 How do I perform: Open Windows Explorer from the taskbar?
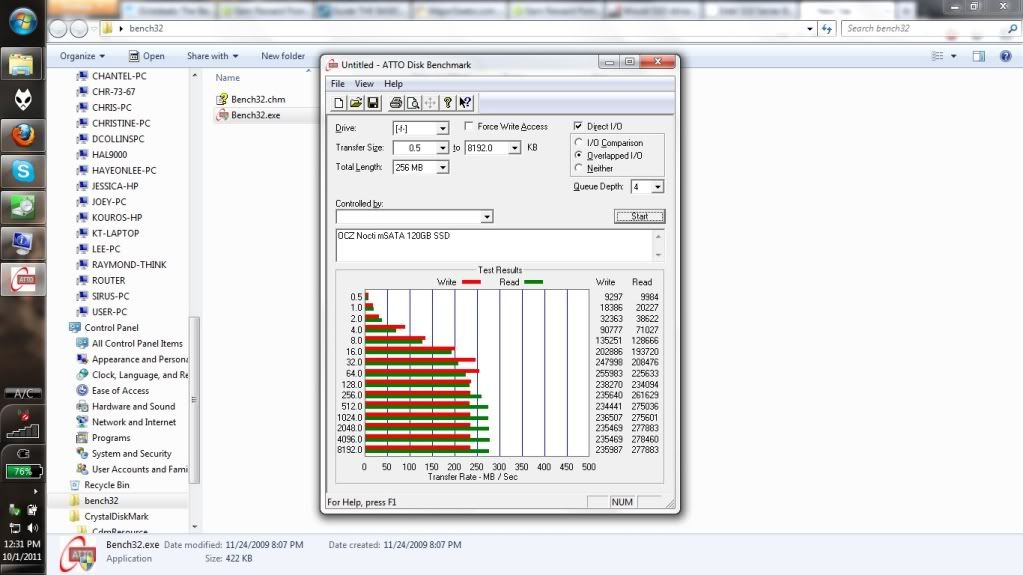pyautogui.click(x=22, y=63)
